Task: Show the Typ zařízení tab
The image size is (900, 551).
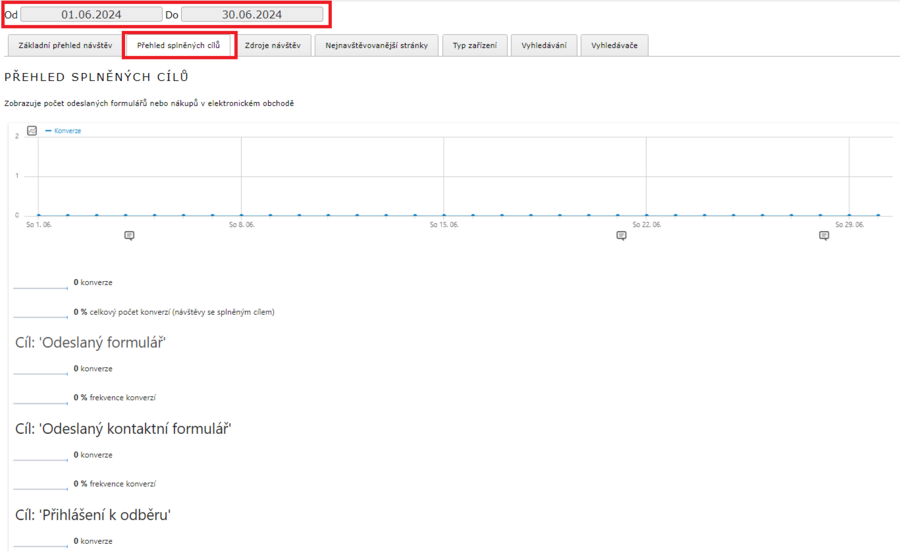Action: 474,45
